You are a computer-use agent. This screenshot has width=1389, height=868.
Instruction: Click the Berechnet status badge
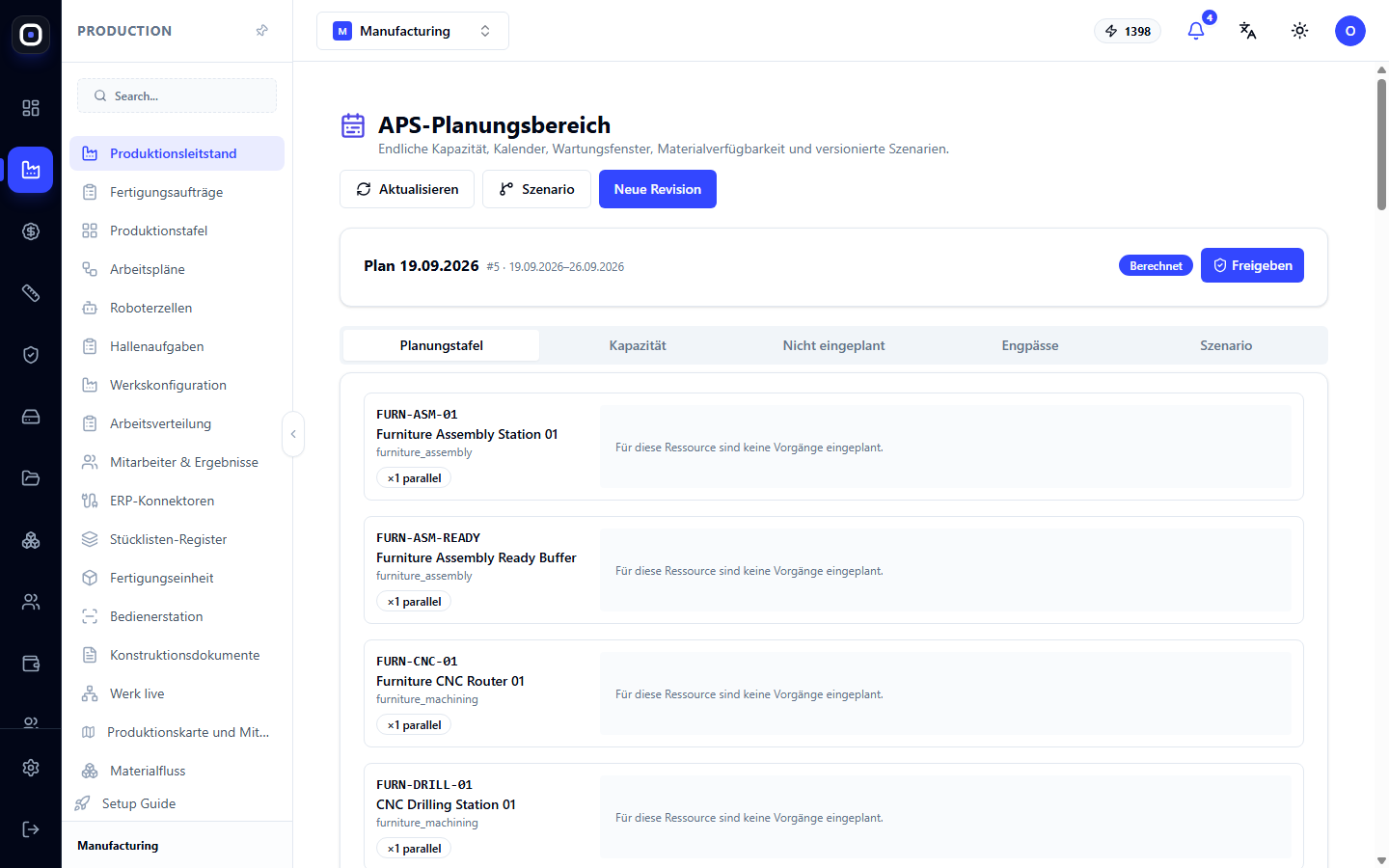pyautogui.click(x=1156, y=265)
